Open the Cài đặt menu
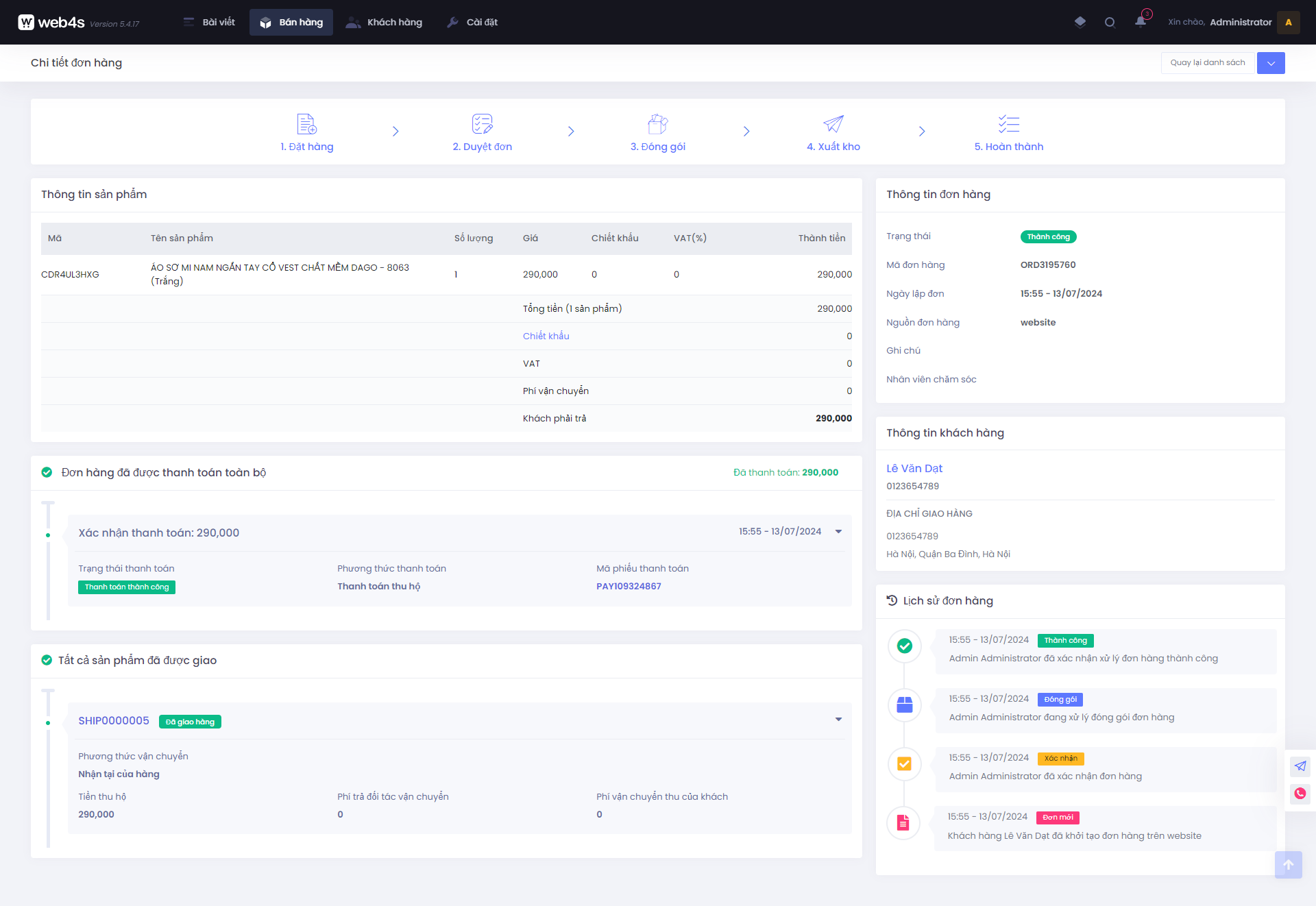Viewport: 1316px width, 906px height. [472, 22]
